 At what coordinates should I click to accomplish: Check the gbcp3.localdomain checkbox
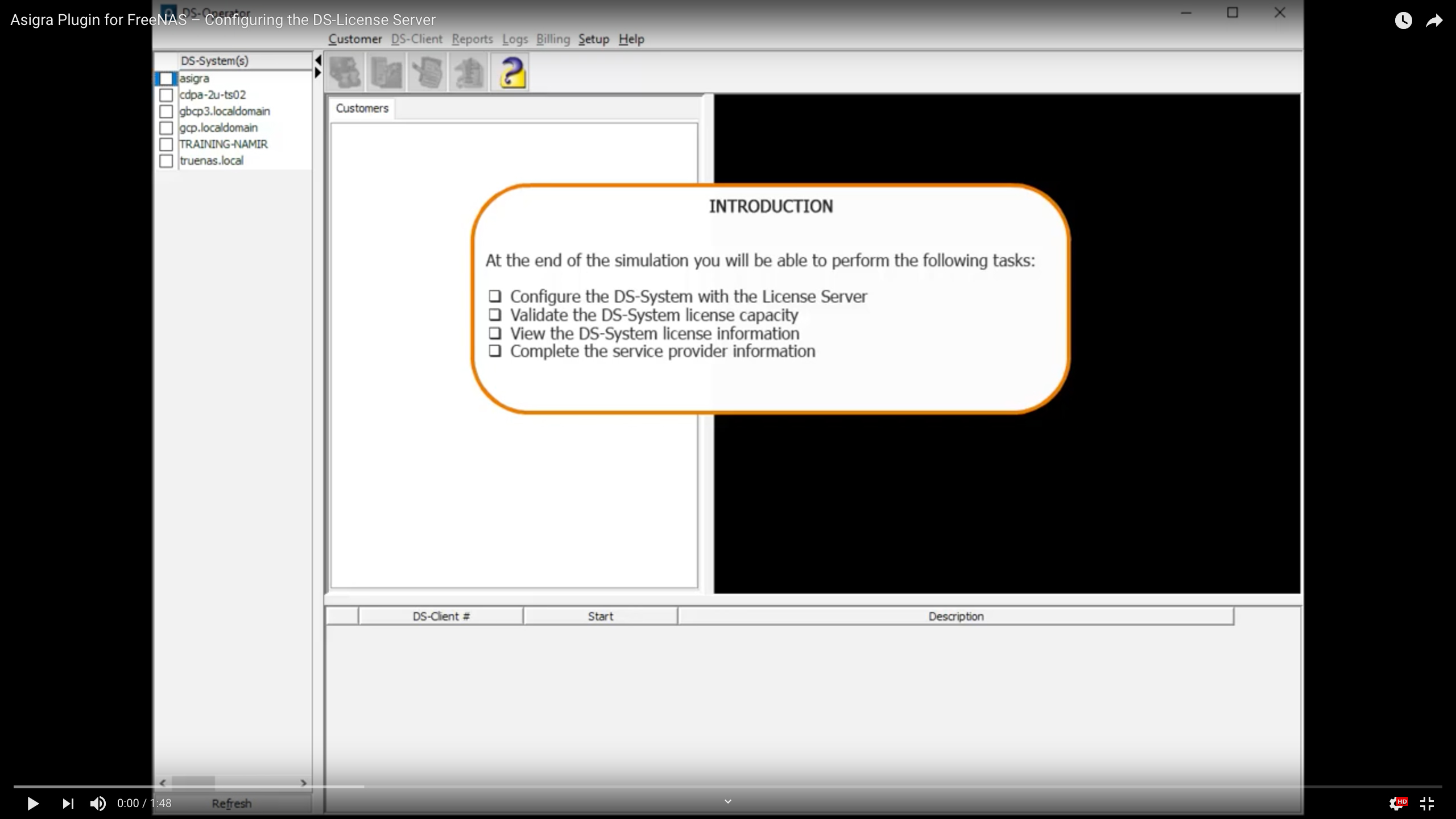point(166,111)
